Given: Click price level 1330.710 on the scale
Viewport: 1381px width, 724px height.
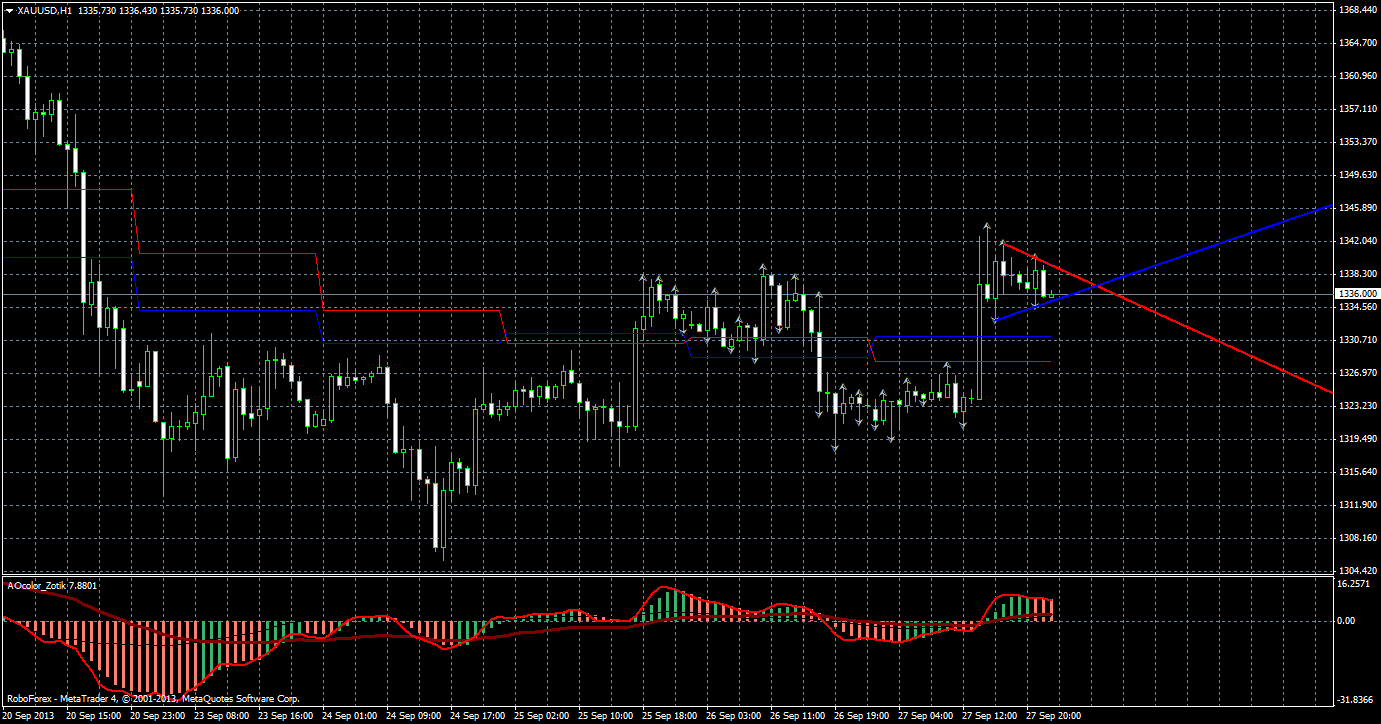Looking at the screenshot, I should tap(1356, 340).
